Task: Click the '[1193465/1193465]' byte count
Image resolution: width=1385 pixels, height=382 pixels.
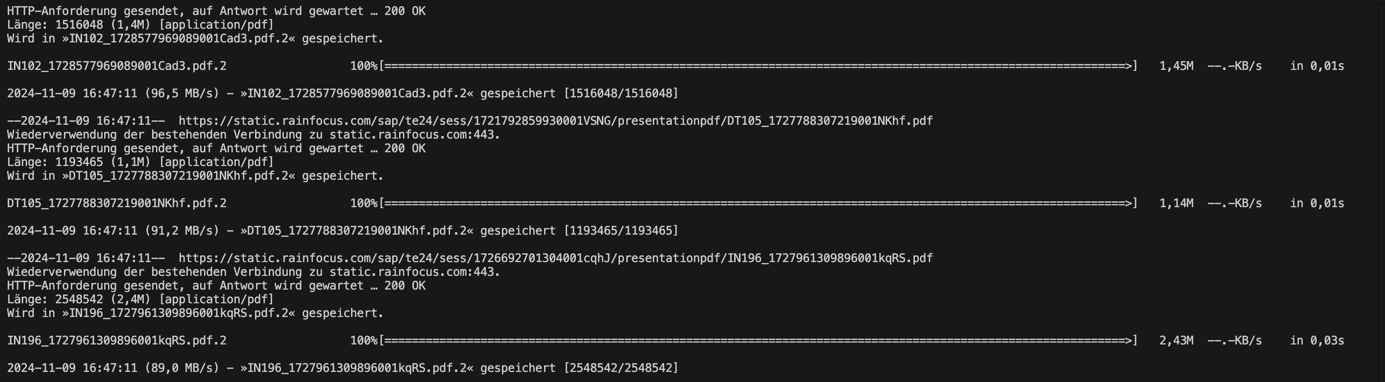Action: pyautogui.click(x=621, y=230)
